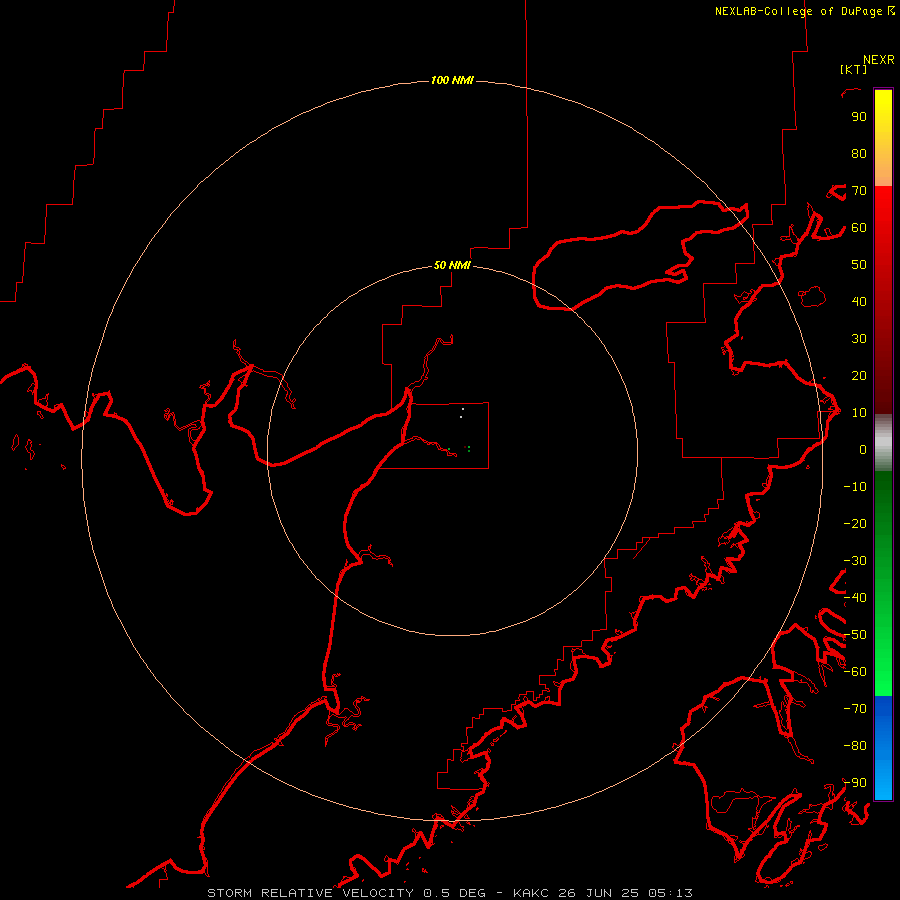This screenshot has width=900, height=900.
Task: Click the NEXR label above the scale
Action: 879,60
